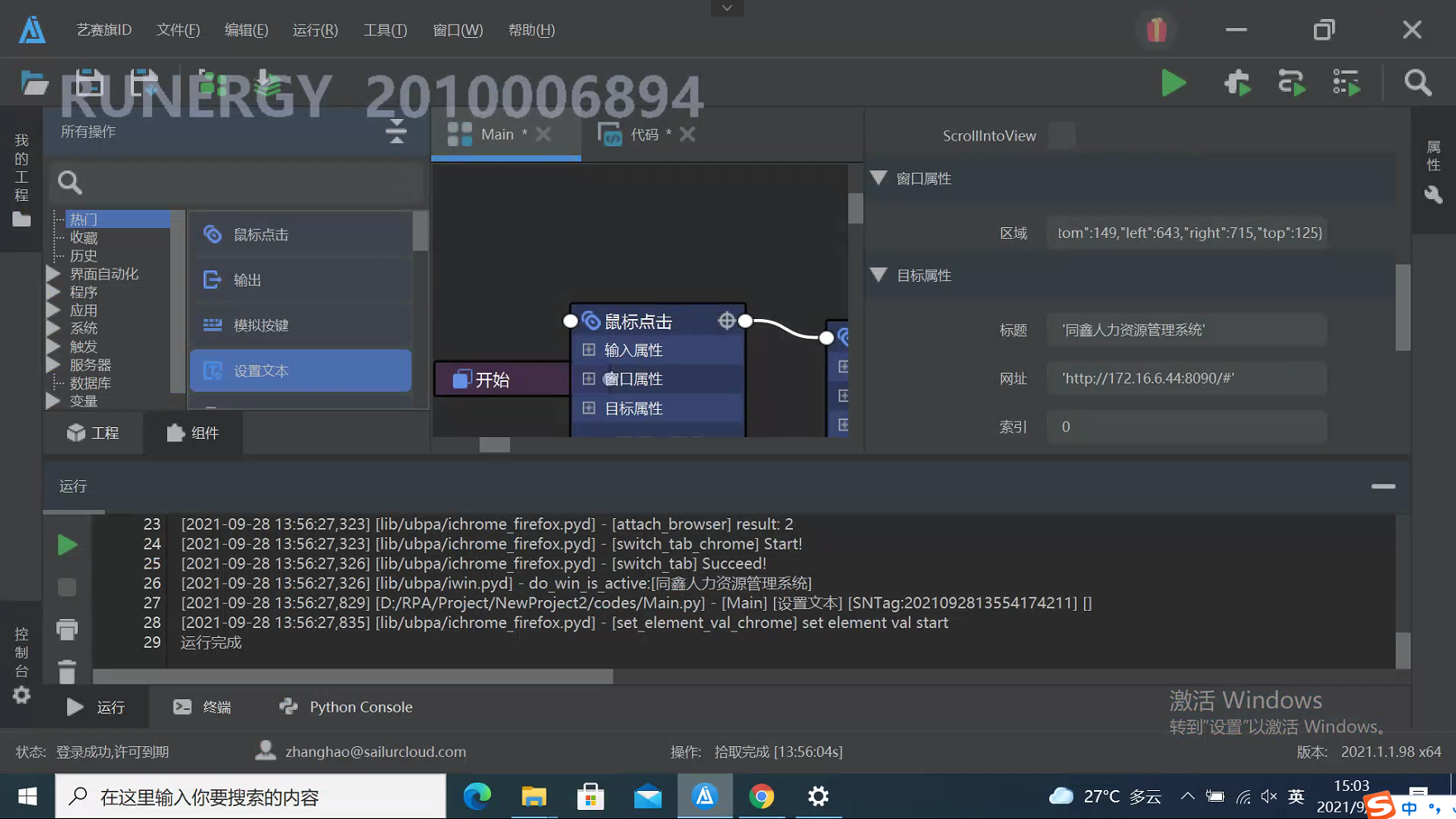Open the wrench settings icon in the right sidebar
Screen dimensions: 1456x819
[1433, 195]
